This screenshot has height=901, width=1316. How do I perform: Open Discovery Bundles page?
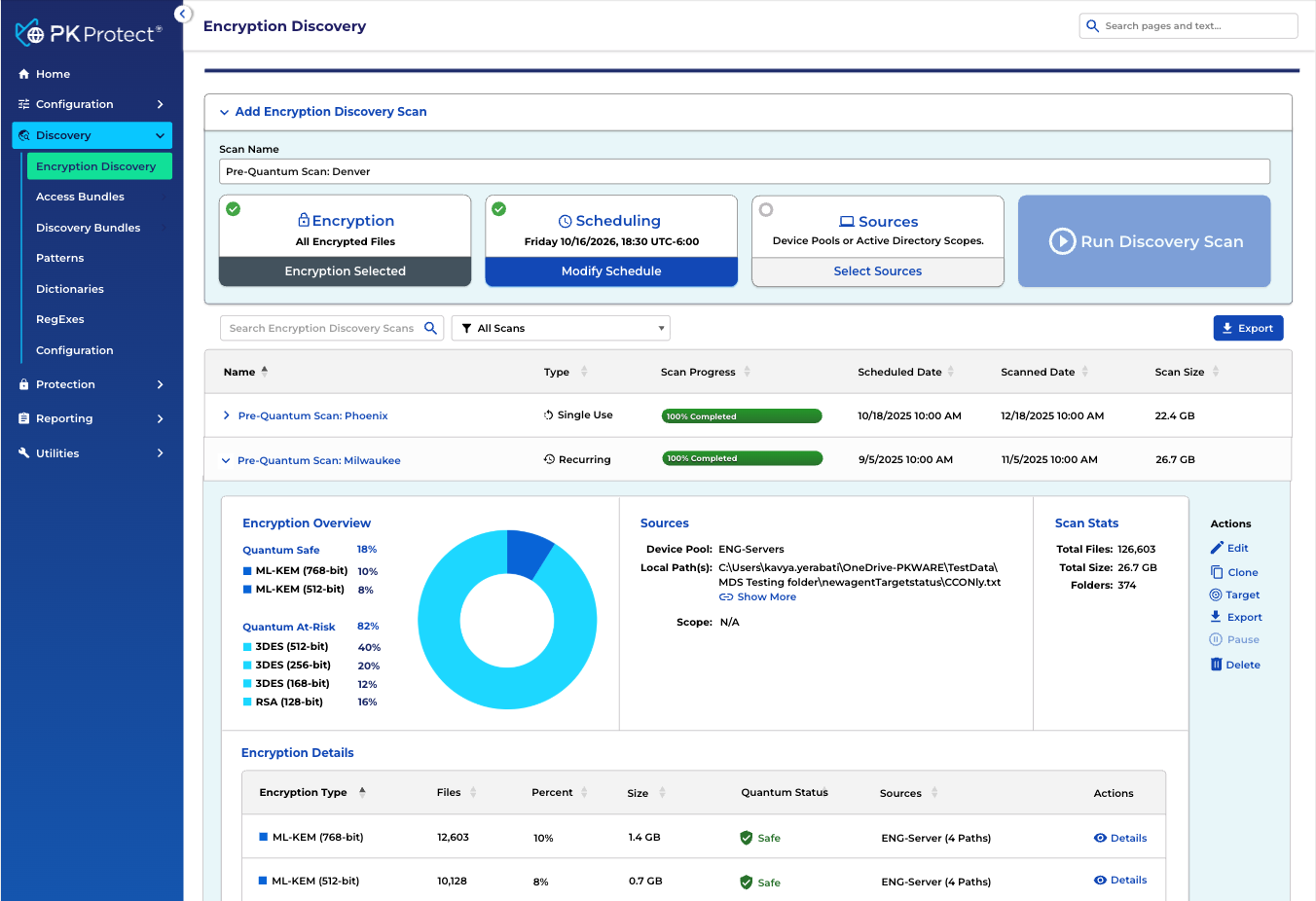tap(88, 228)
